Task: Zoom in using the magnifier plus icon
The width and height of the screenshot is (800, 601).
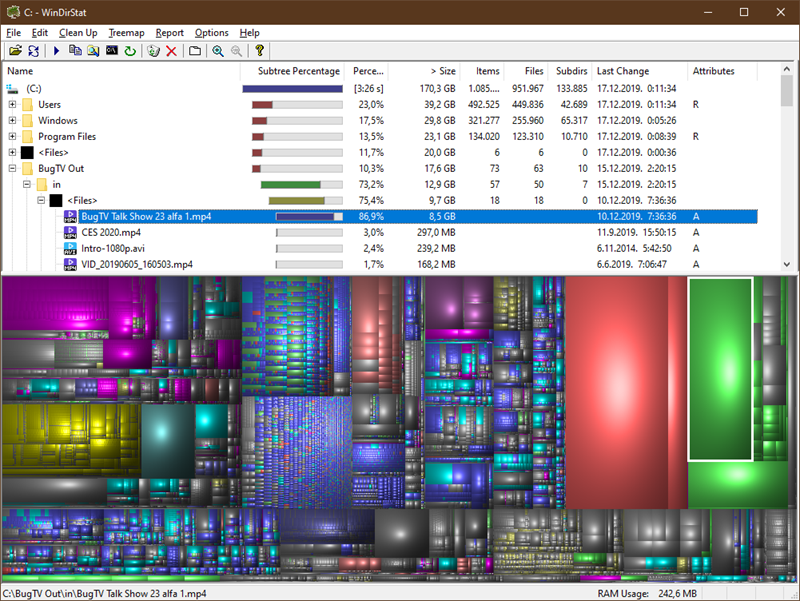Action: click(x=217, y=51)
